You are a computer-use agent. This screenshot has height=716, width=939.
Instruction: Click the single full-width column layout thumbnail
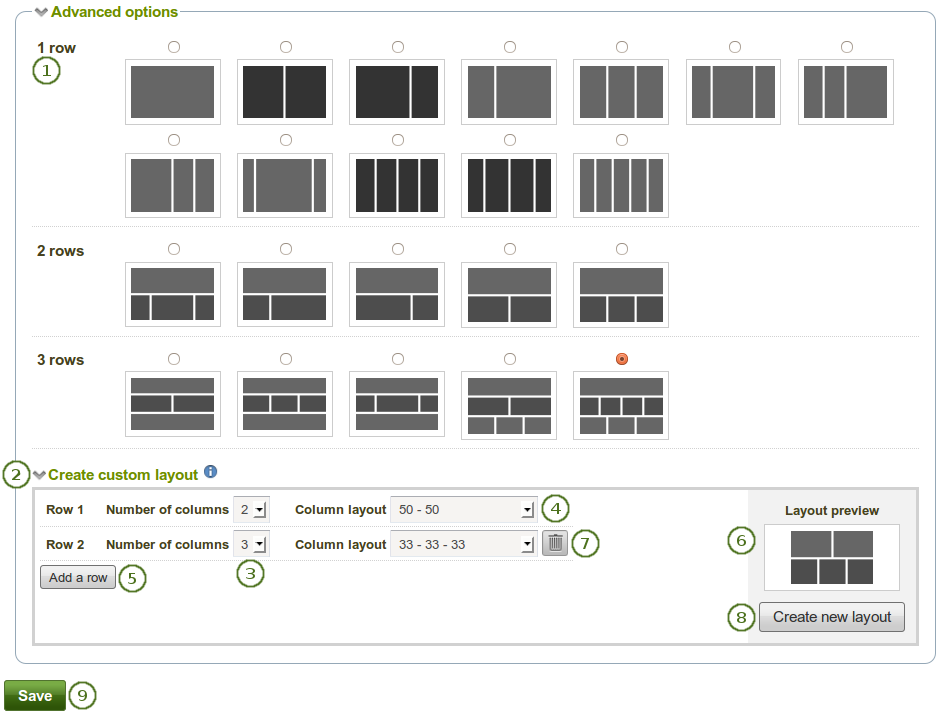[x=173, y=92]
